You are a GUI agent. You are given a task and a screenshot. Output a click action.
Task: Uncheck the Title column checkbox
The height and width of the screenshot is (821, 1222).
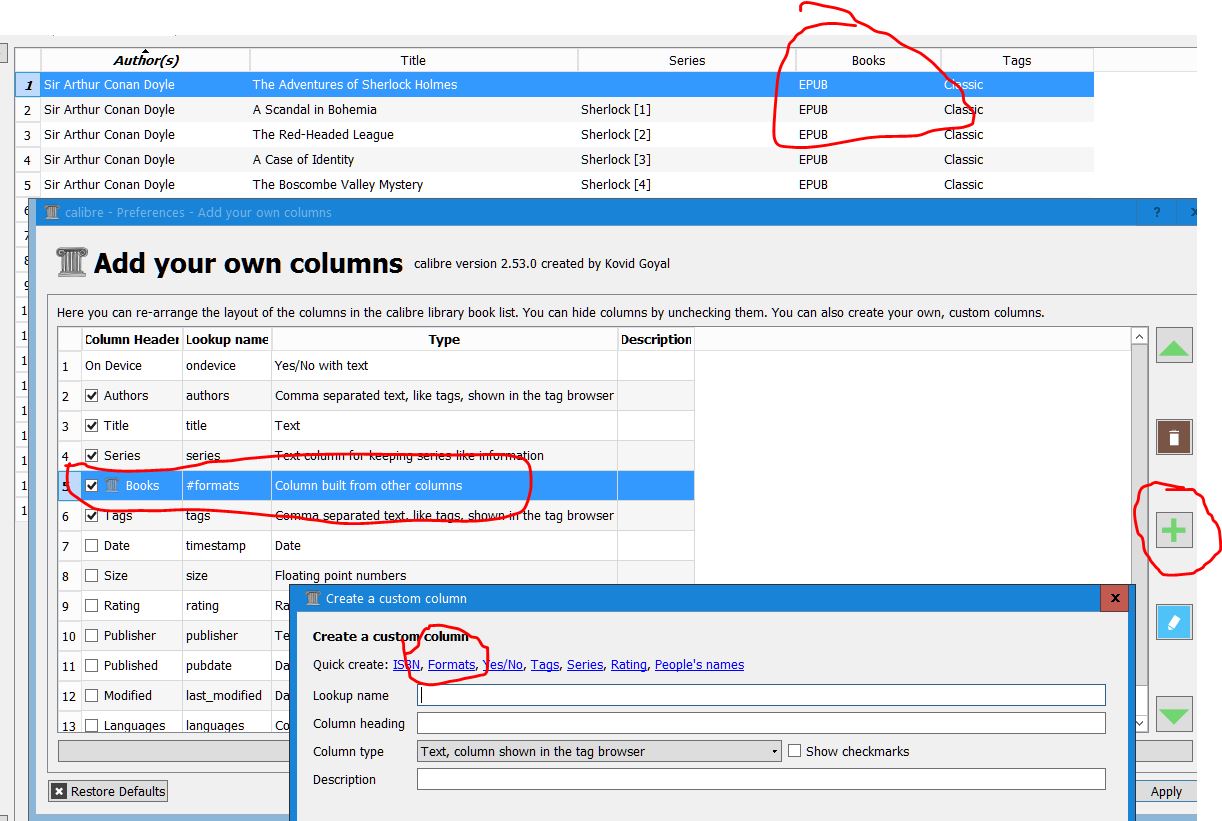(92, 426)
